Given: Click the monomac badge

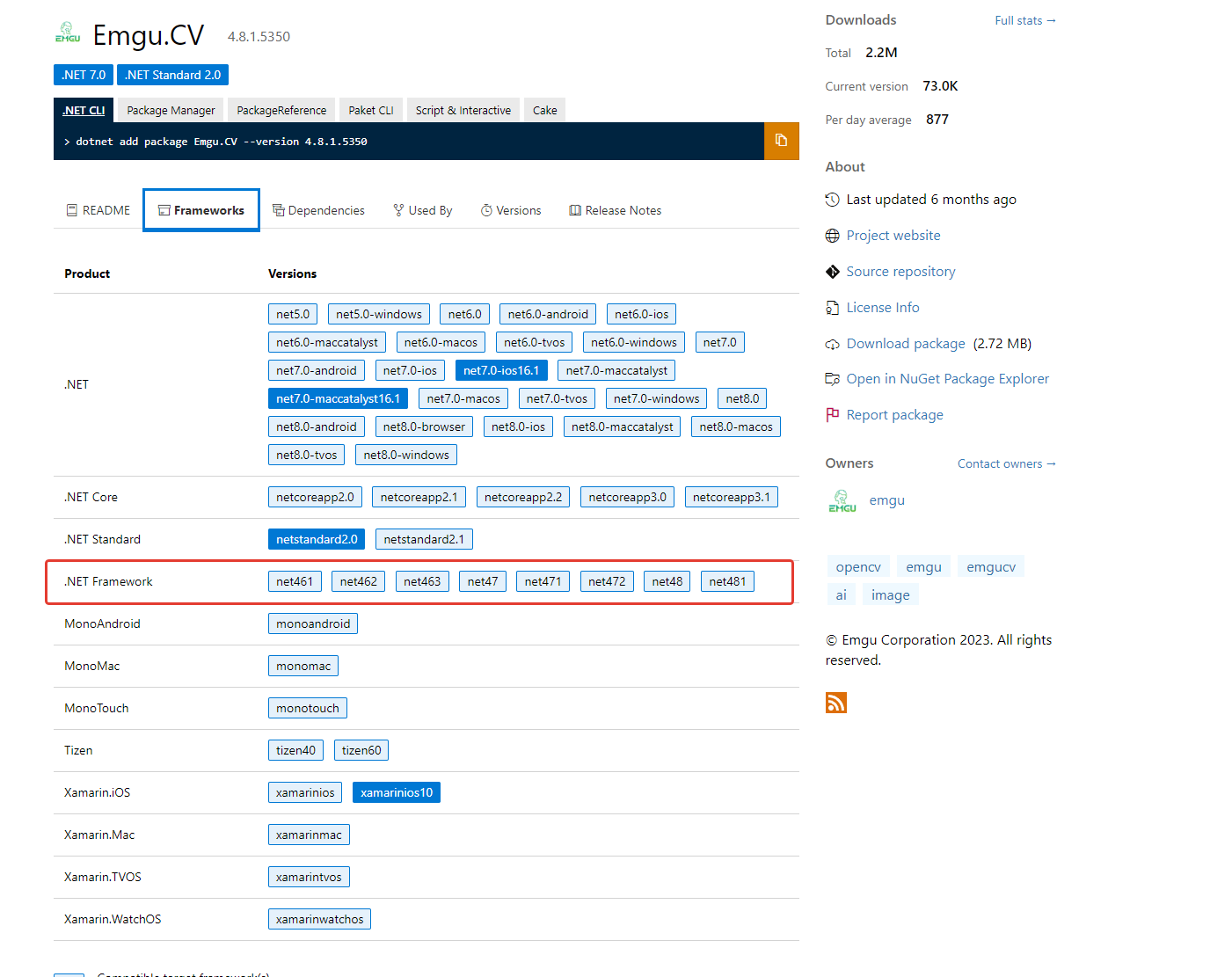Looking at the screenshot, I should tap(303, 666).
